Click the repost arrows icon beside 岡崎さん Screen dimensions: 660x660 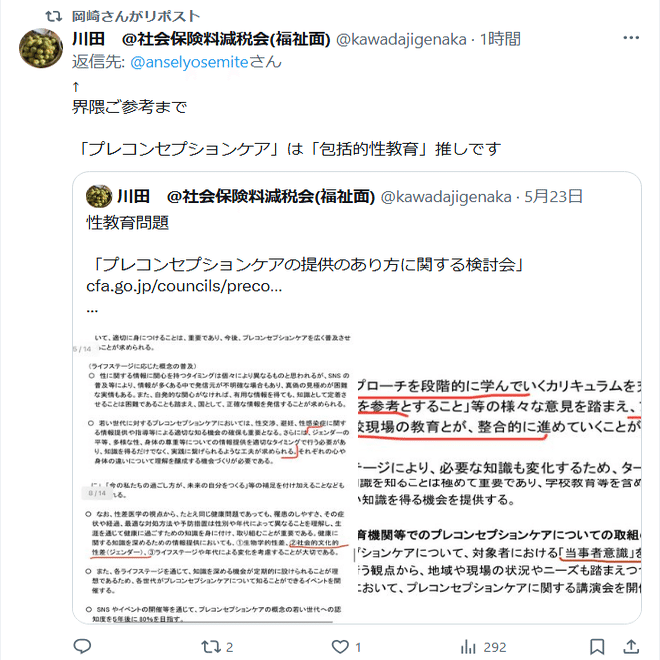(54, 16)
